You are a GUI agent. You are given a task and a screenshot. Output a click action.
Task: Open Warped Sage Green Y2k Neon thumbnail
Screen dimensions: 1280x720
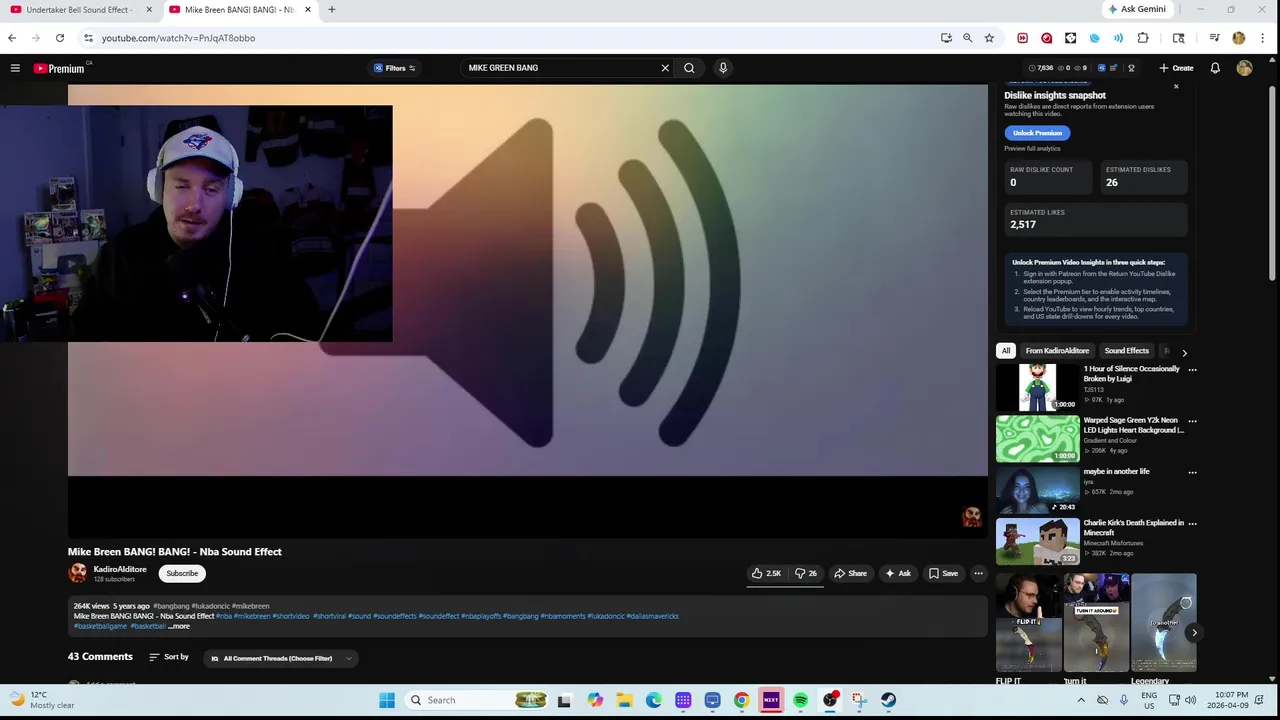1037,439
